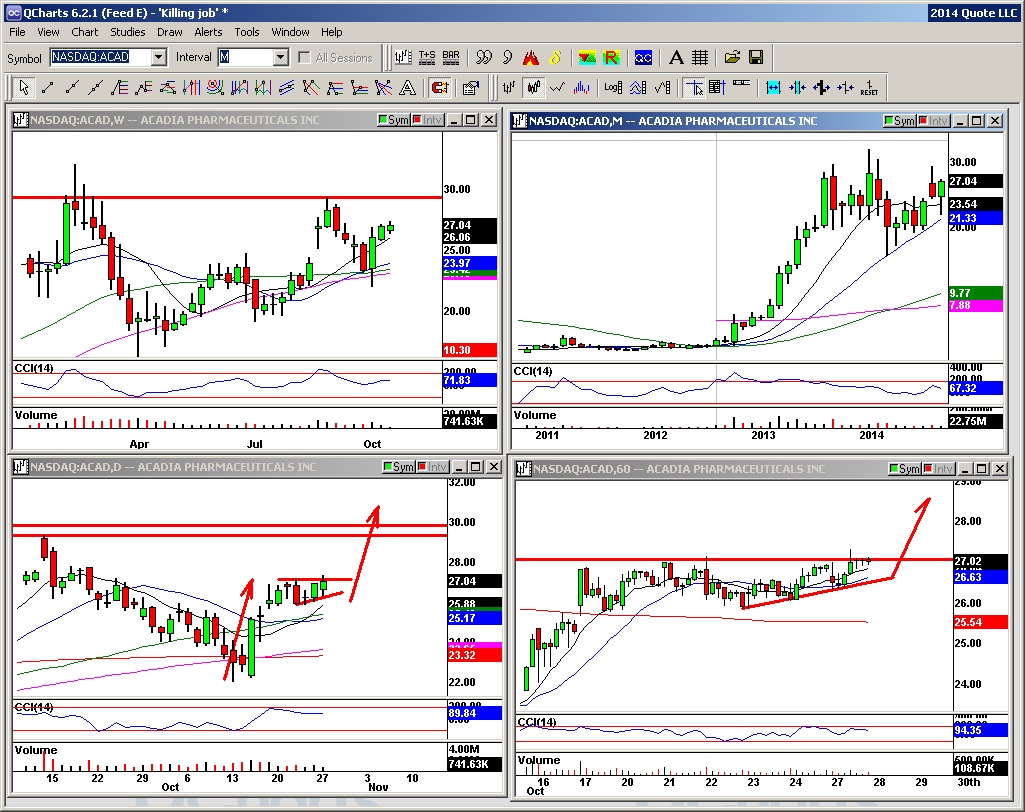This screenshot has height=812, width=1025.
Task: Toggle the magnet snap tool
Action: click(439, 87)
